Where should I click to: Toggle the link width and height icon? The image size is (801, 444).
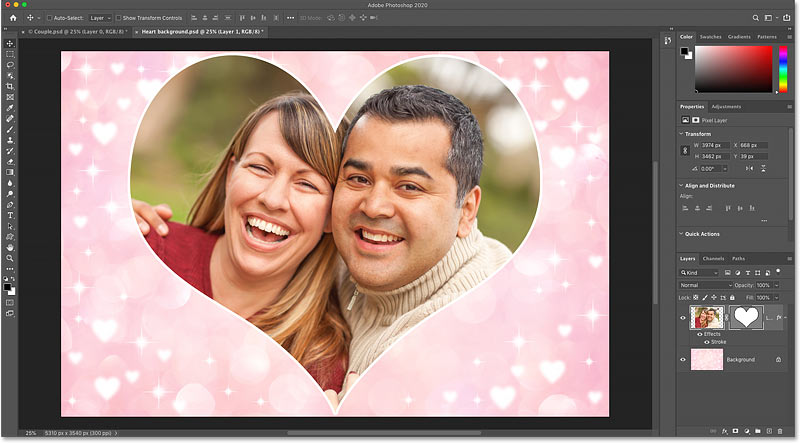685,151
